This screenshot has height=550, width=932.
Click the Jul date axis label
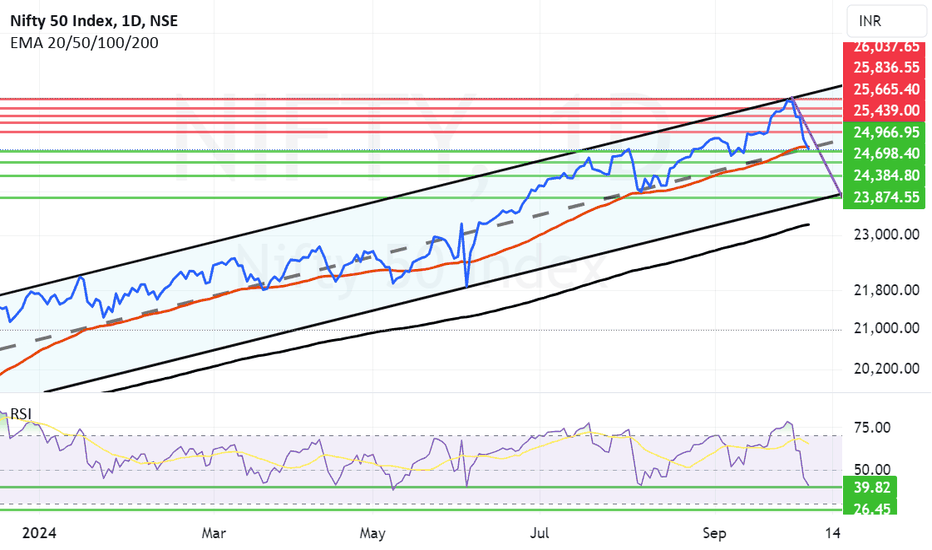pos(539,533)
